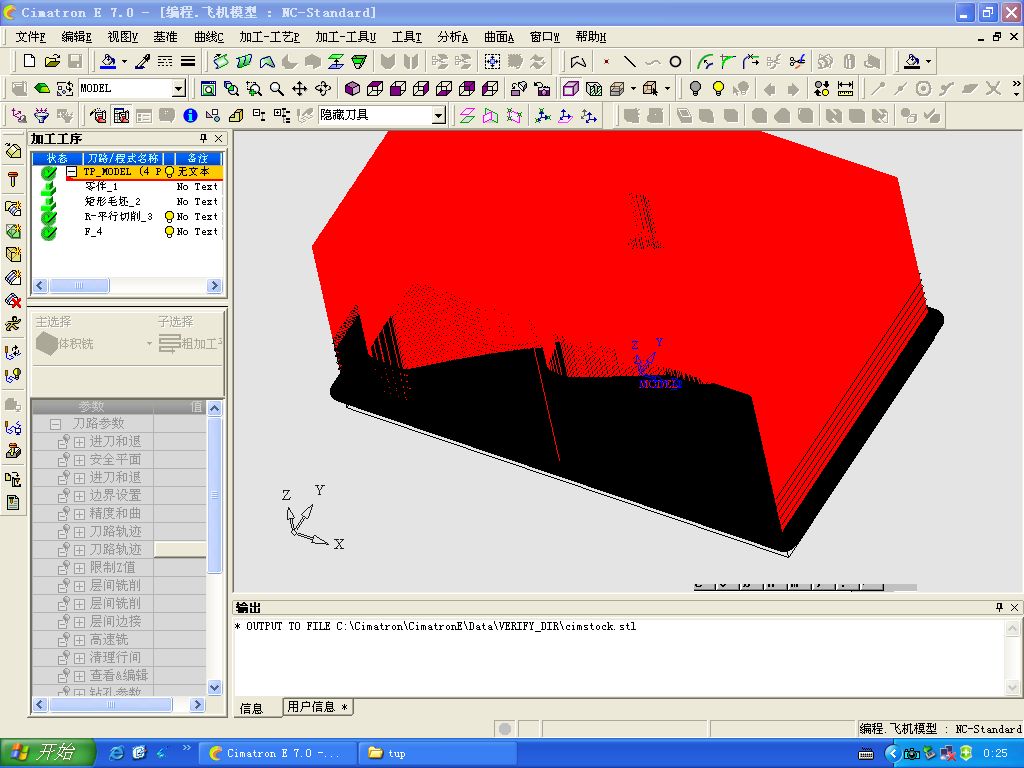Open the MODEL set dropdown
Screen dimensions: 1024x768
(x=178, y=88)
